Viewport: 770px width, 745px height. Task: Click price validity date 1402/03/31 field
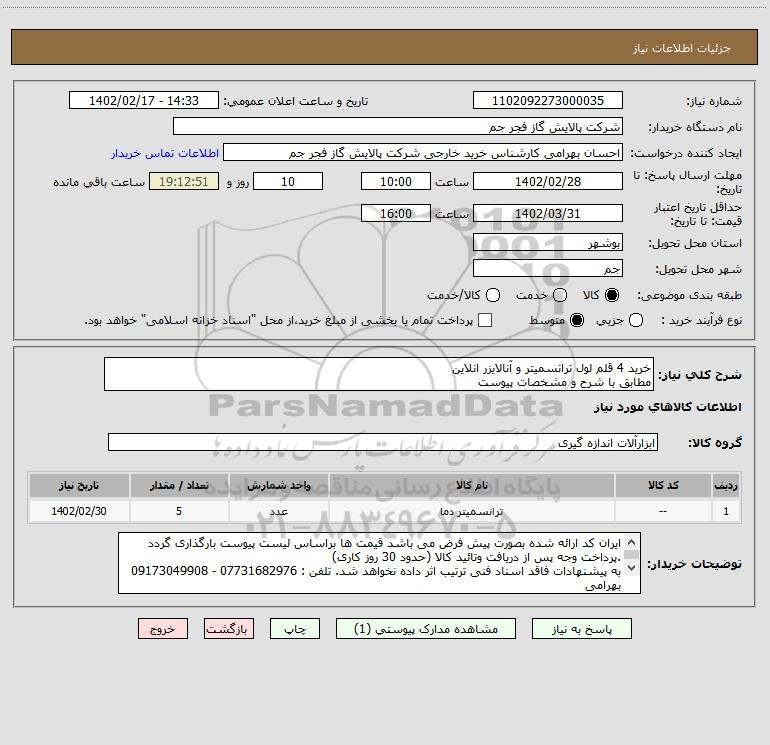pyautogui.click(x=548, y=214)
